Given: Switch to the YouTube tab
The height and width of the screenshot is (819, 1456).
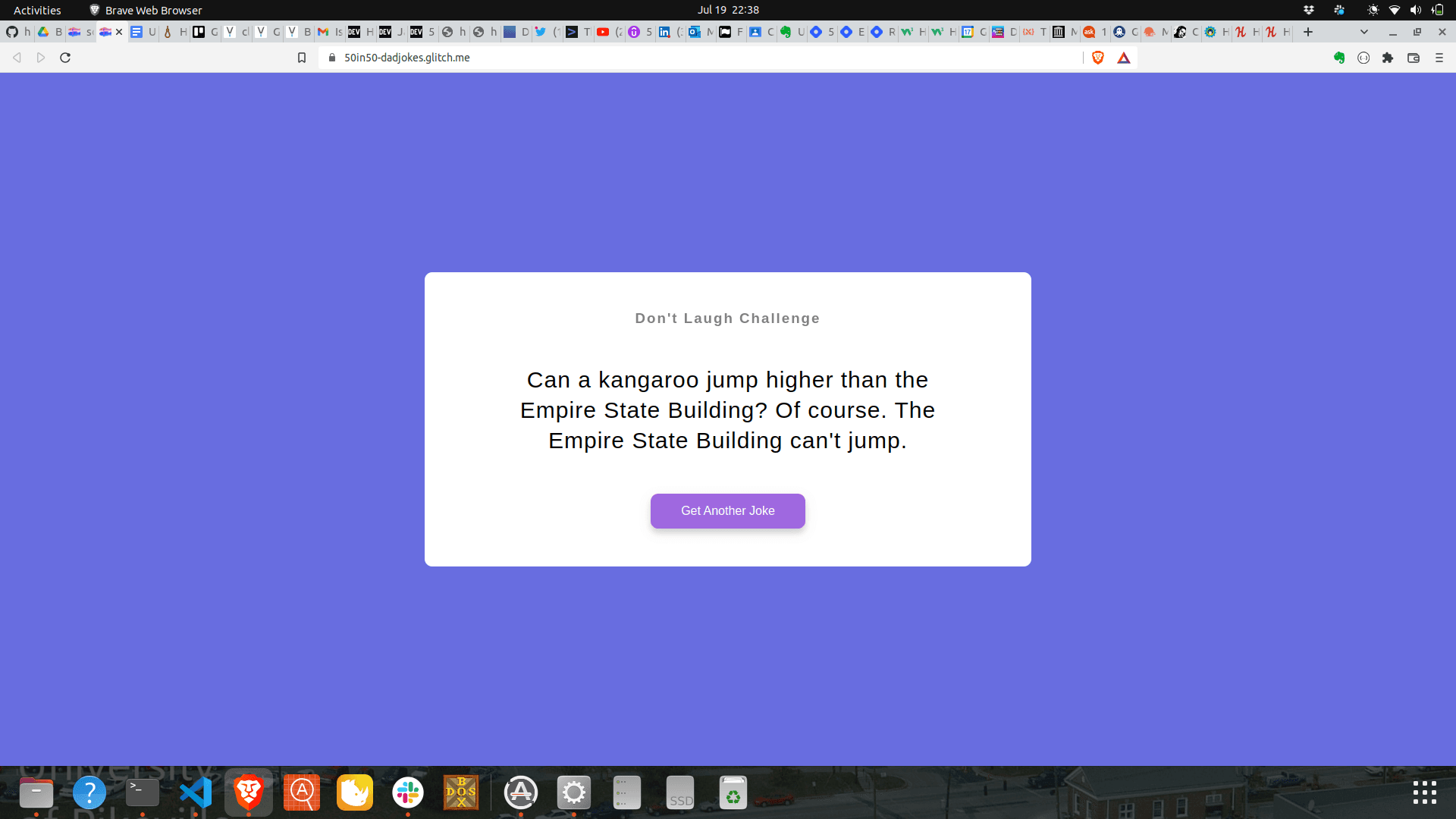Looking at the screenshot, I should click(x=603, y=32).
